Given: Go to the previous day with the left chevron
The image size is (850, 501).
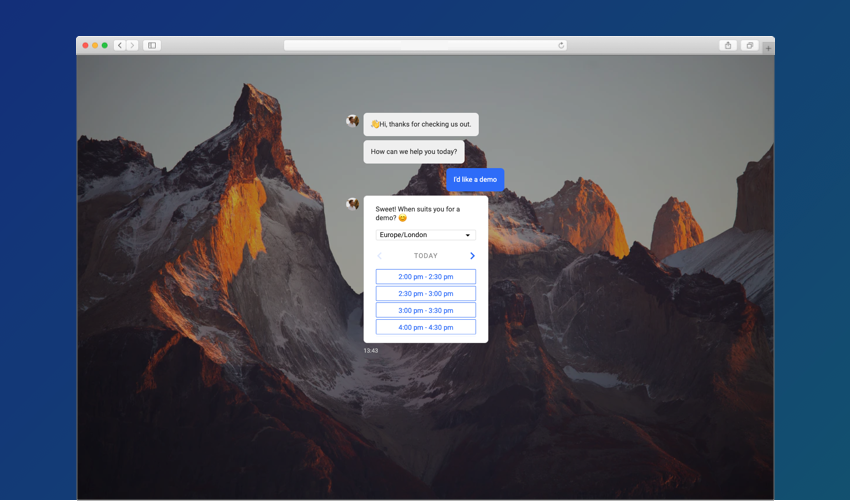Looking at the screenshot, I should click(x=380, y=256).
